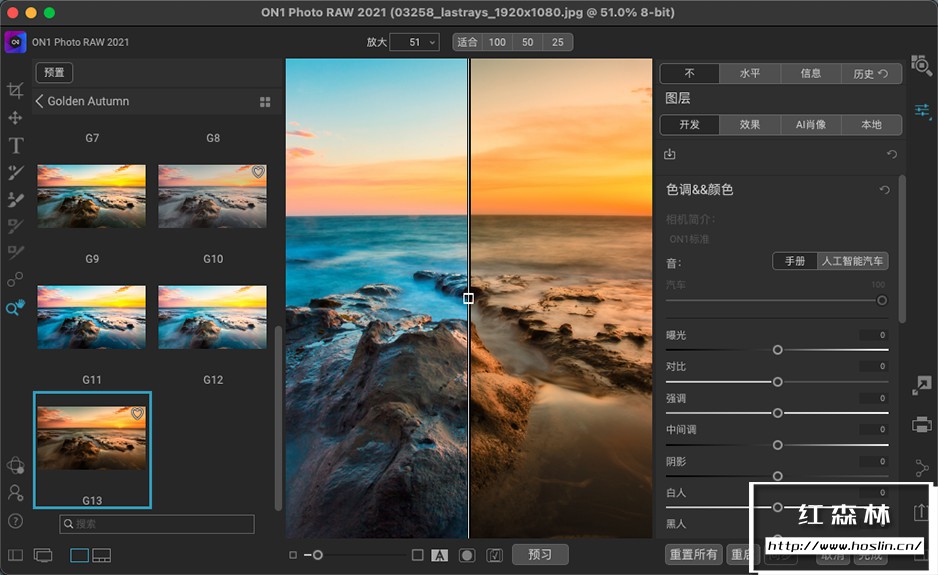
Task: Favorite the G13 preset heart
Action: point(138,413)
